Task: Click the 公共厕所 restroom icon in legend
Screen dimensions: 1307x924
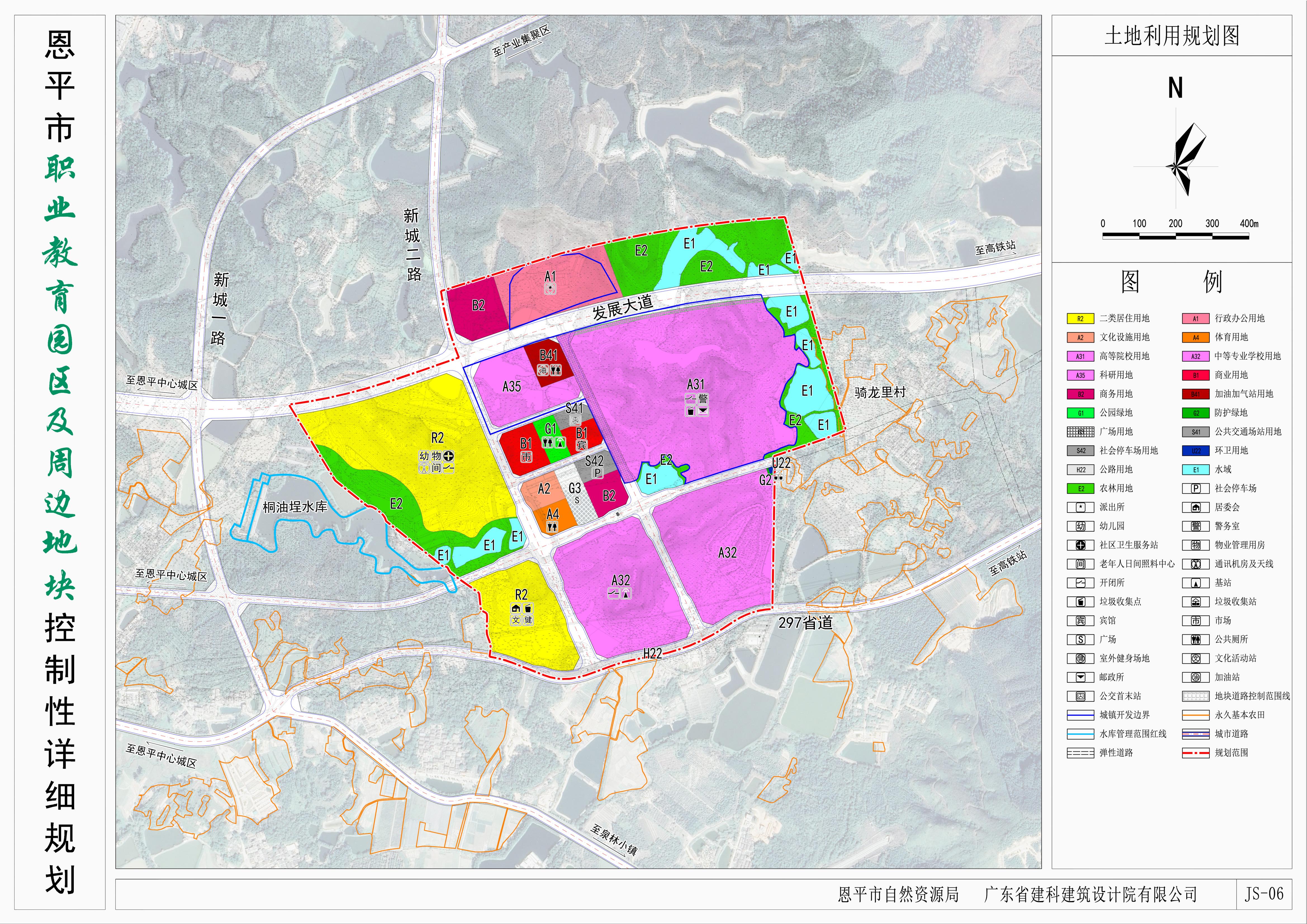Action: click(x=1195, y=640)
